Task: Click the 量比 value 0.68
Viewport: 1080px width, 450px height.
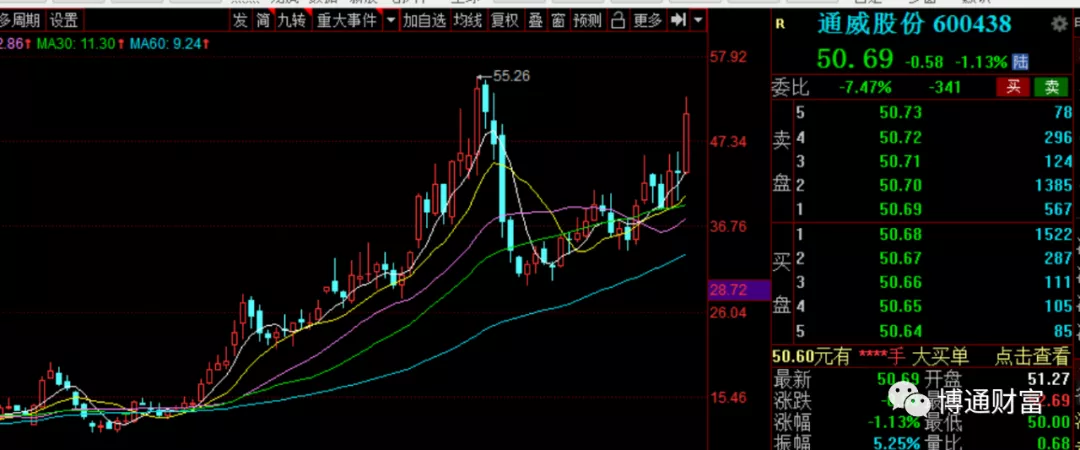Action: click(x=1055, y=442)
